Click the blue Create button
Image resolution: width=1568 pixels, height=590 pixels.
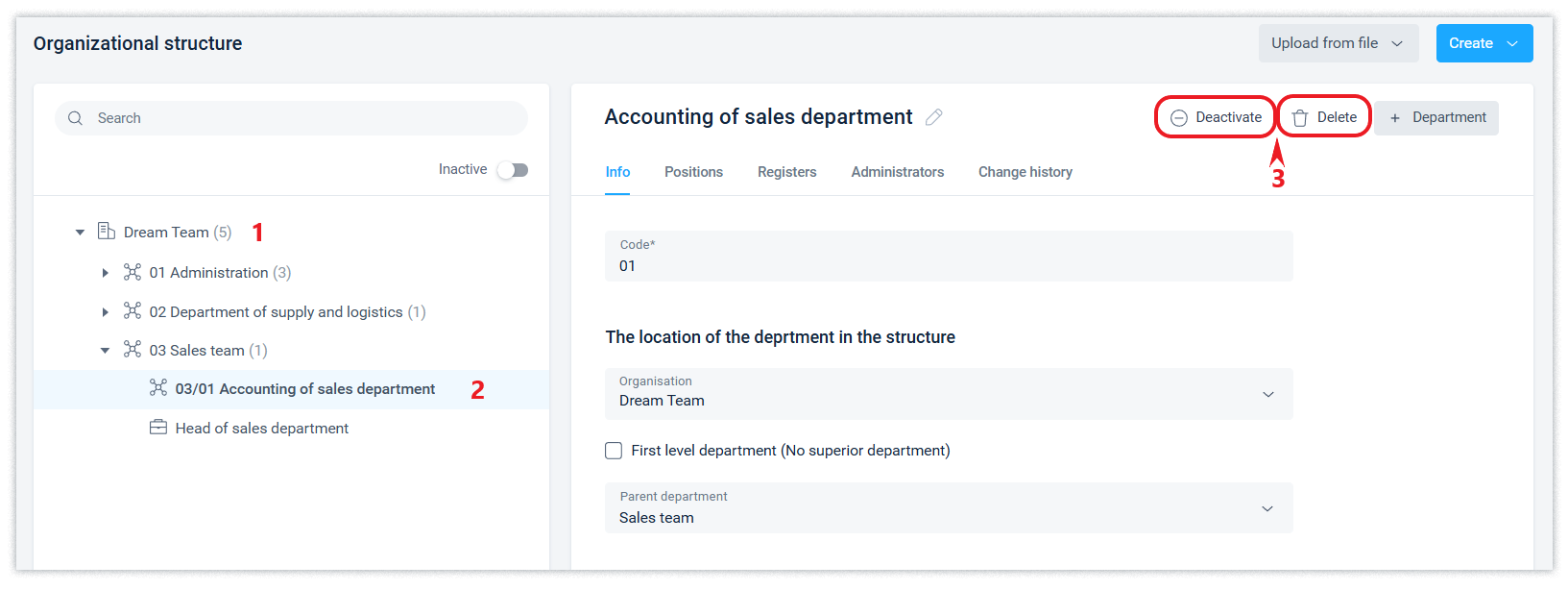coord(1483,43)
